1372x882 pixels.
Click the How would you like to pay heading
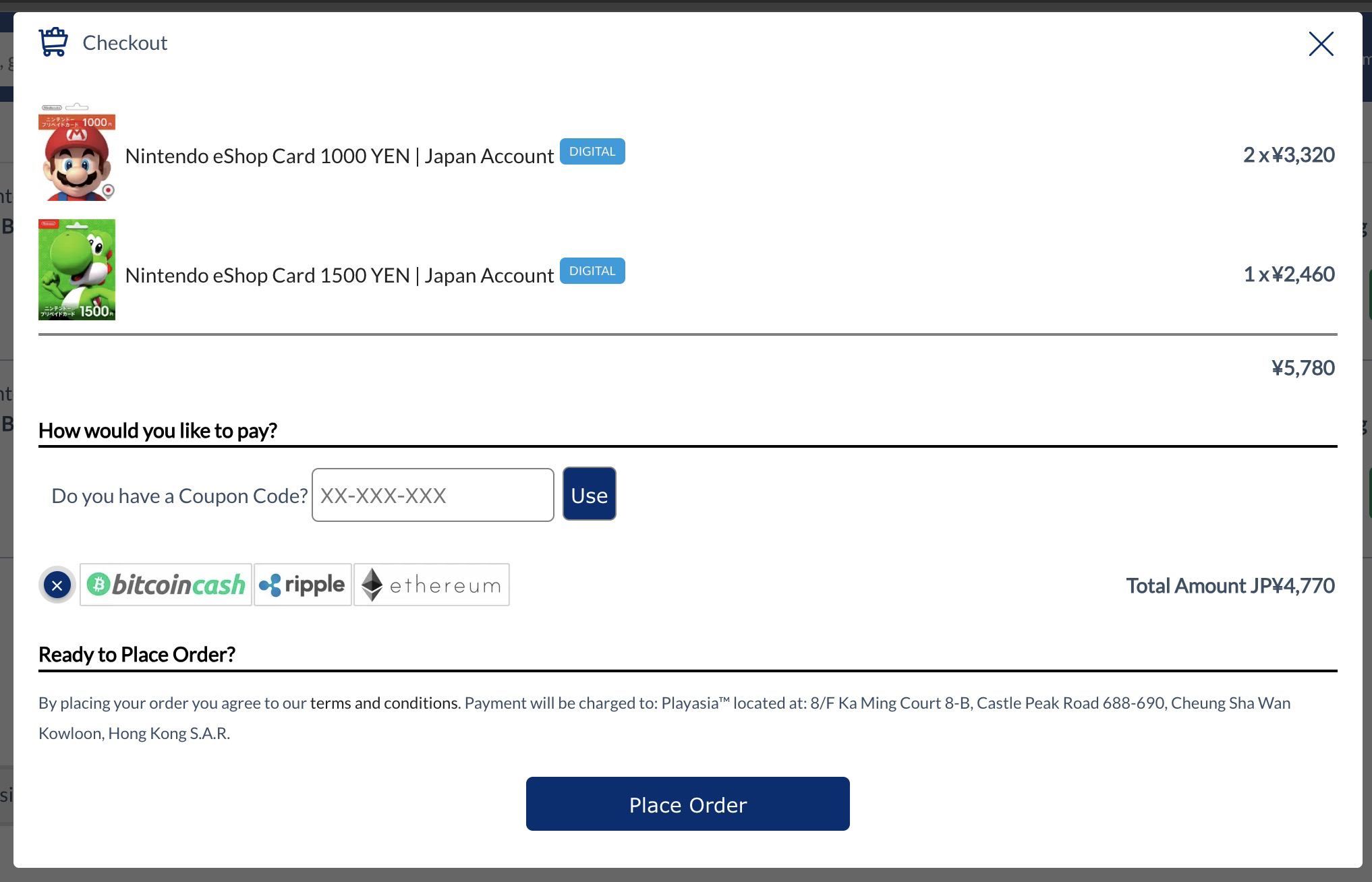click(158, 430)
